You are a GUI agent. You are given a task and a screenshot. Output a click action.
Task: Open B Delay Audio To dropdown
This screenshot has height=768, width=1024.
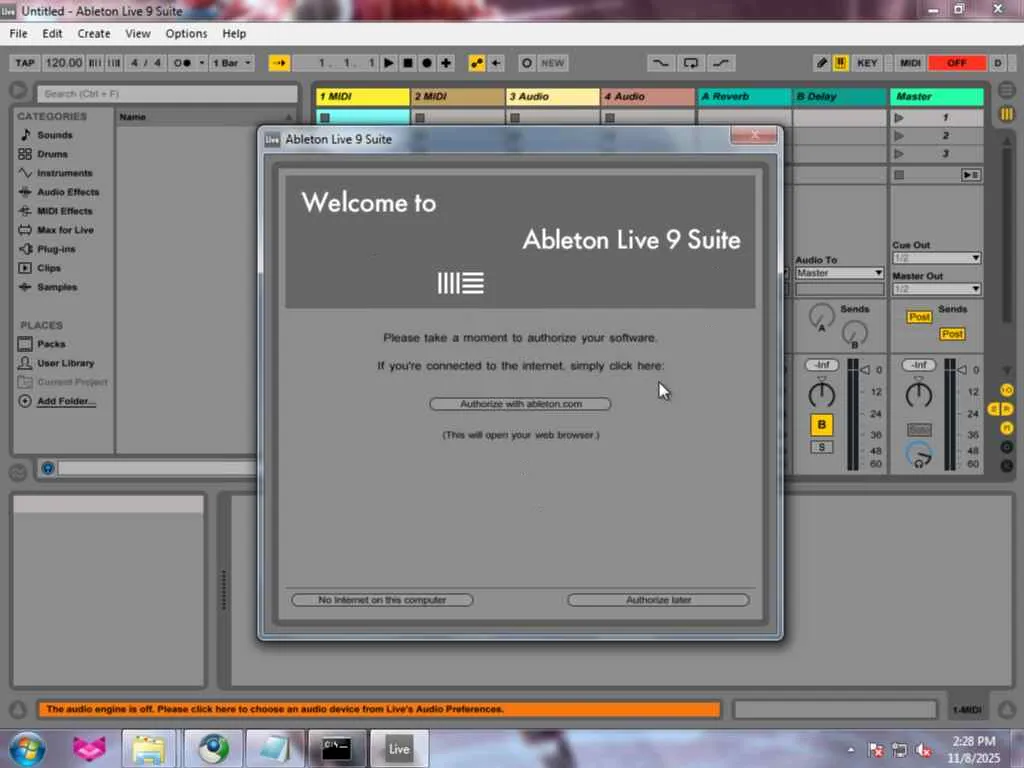tap(840, 273)
